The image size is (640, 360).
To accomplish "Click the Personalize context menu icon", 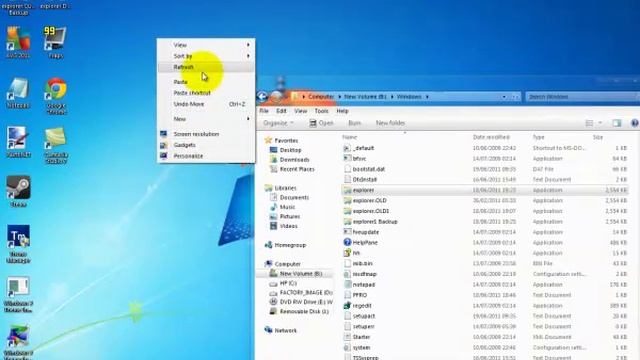I will point(164,156).
